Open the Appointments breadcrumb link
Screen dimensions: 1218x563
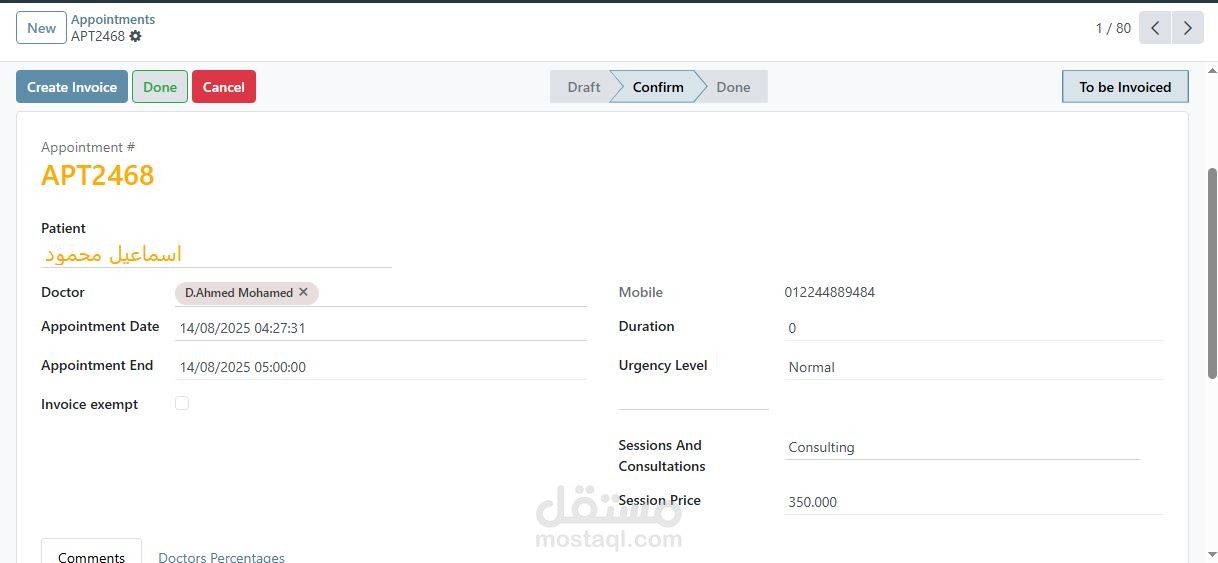pyautogui.click(x=113, y=19)
